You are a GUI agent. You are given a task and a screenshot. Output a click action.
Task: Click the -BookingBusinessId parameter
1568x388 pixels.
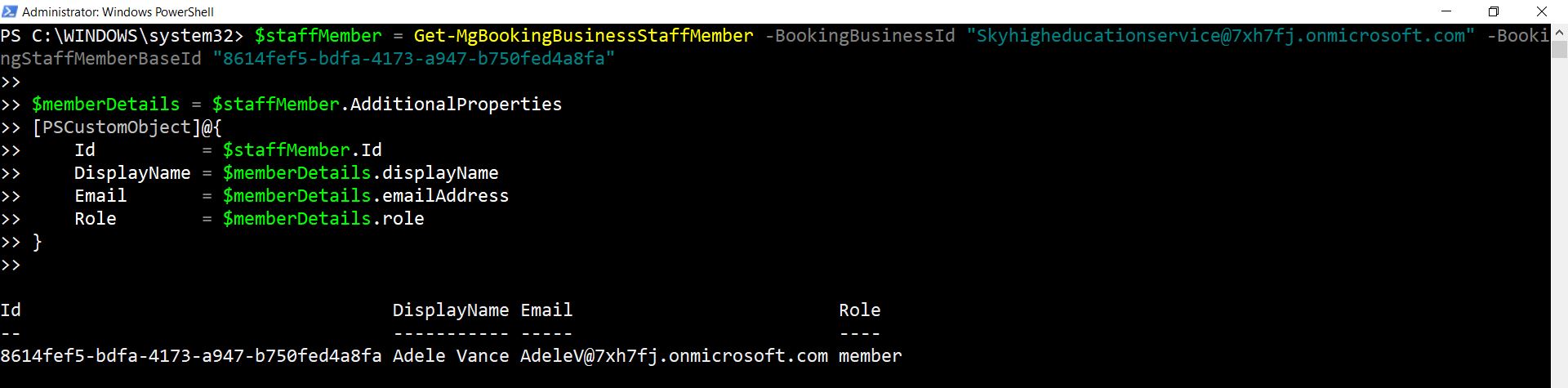(x=859, y=36)
